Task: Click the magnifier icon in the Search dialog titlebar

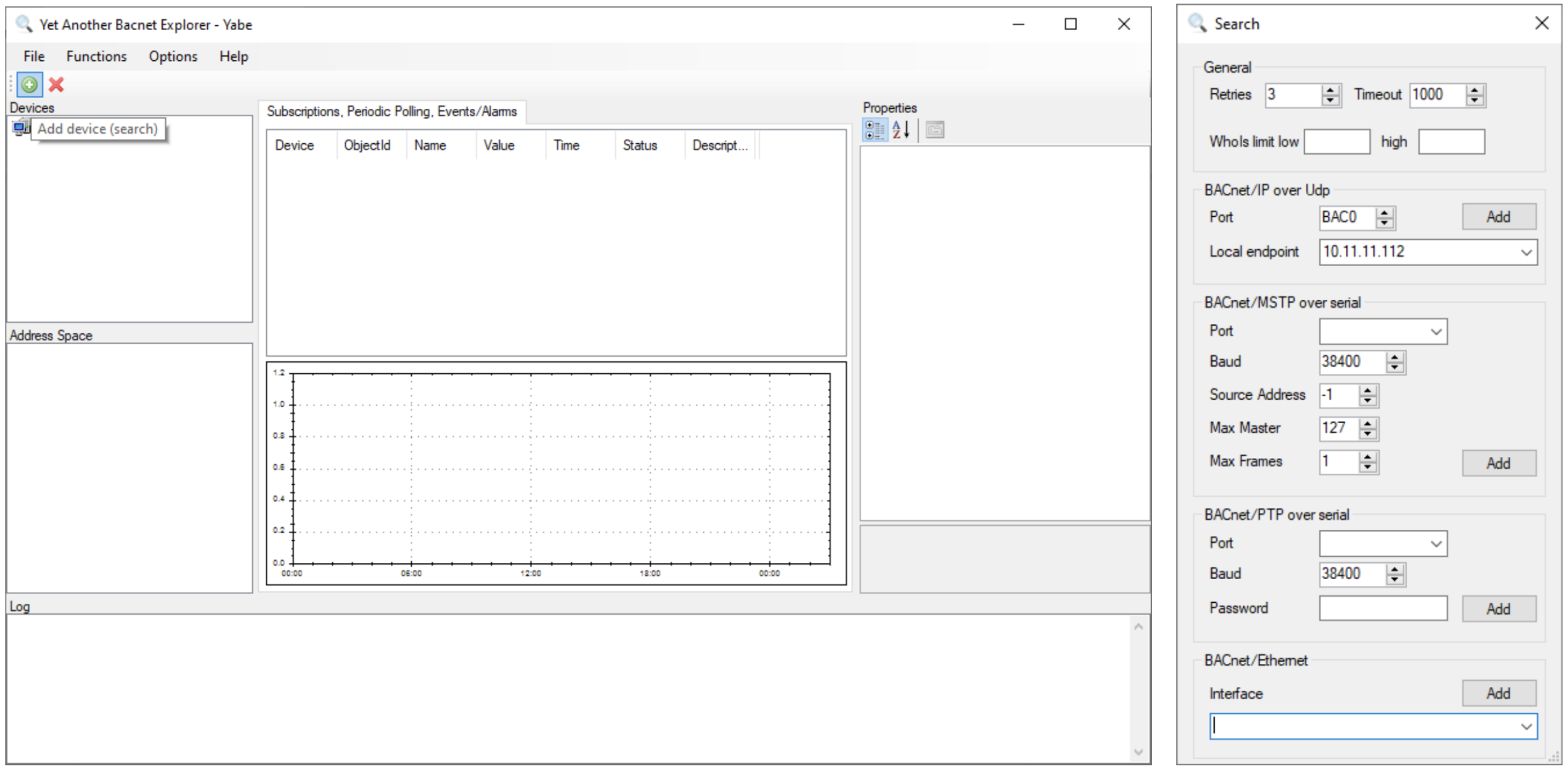Action: click(1198, 23)
